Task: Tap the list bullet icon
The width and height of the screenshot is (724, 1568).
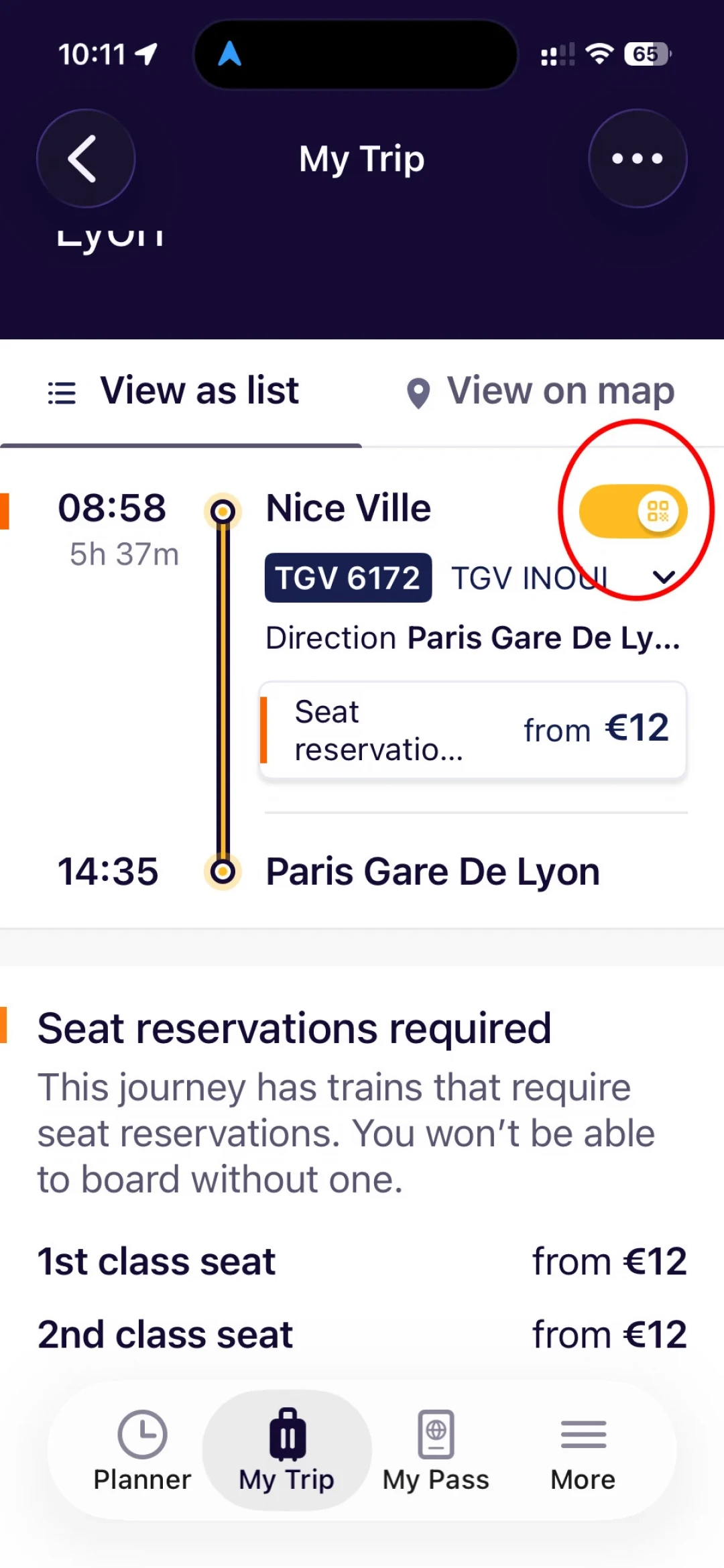Action: [x=62, y=393]
